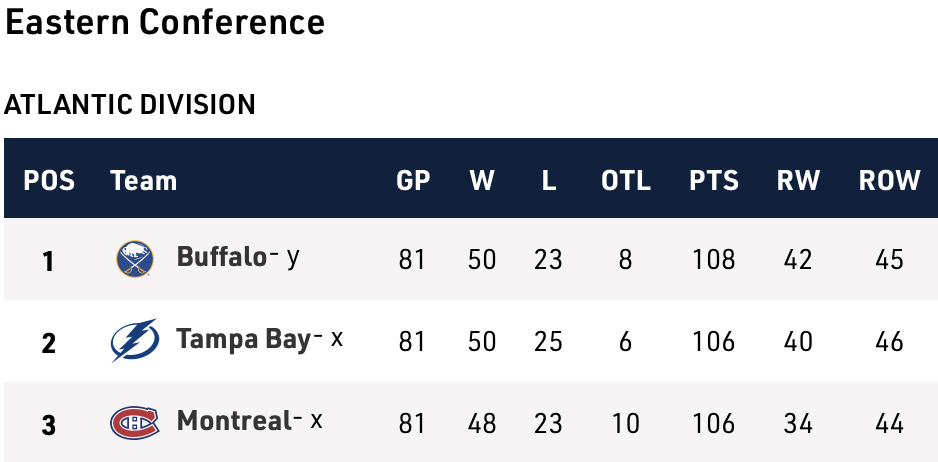This screenshot has height=462, width=938.
Task: Click the Atlantic Division heading
Action: pyautogui.click(x=130, y=104)
